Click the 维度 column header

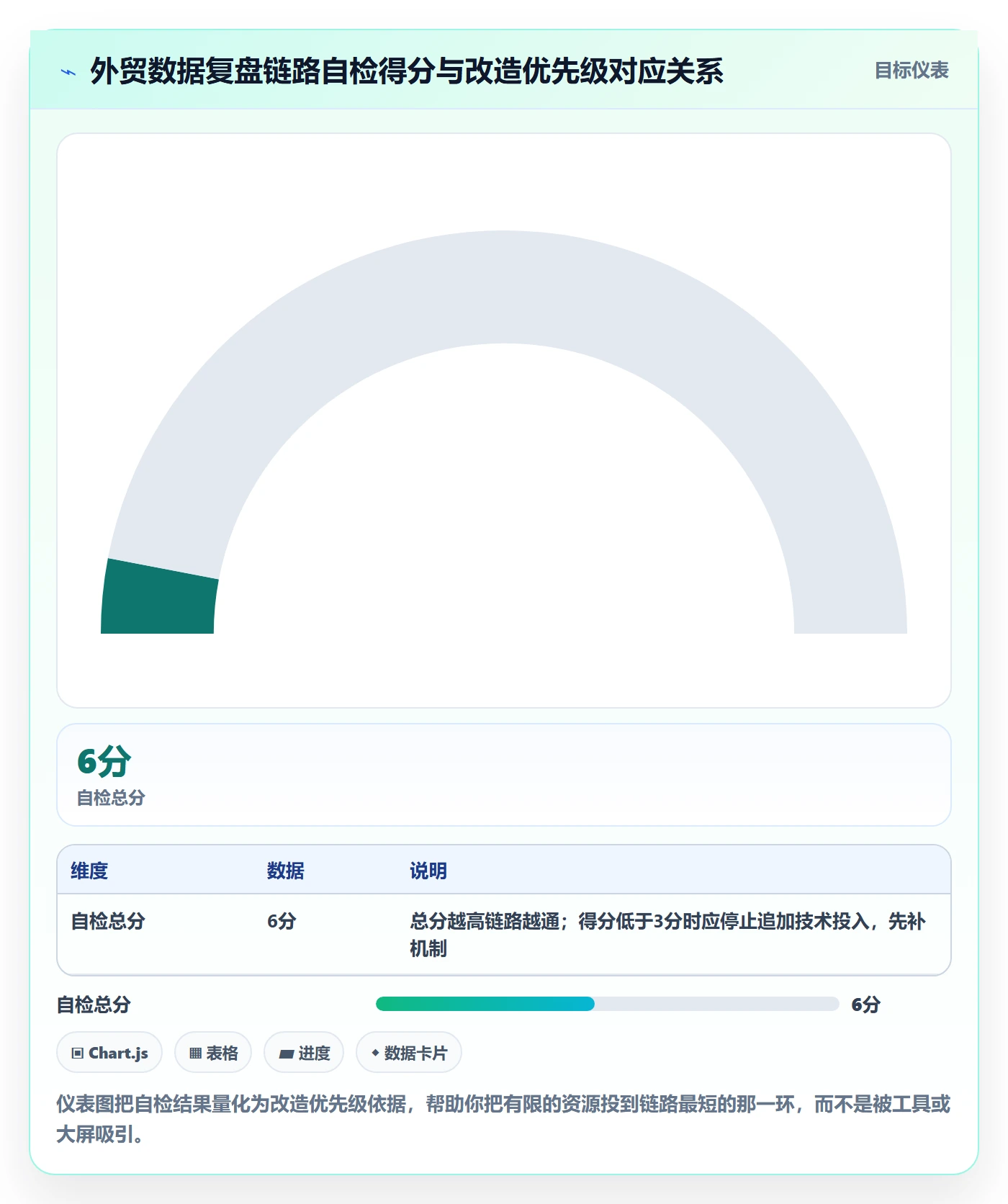tap(89, 871)
